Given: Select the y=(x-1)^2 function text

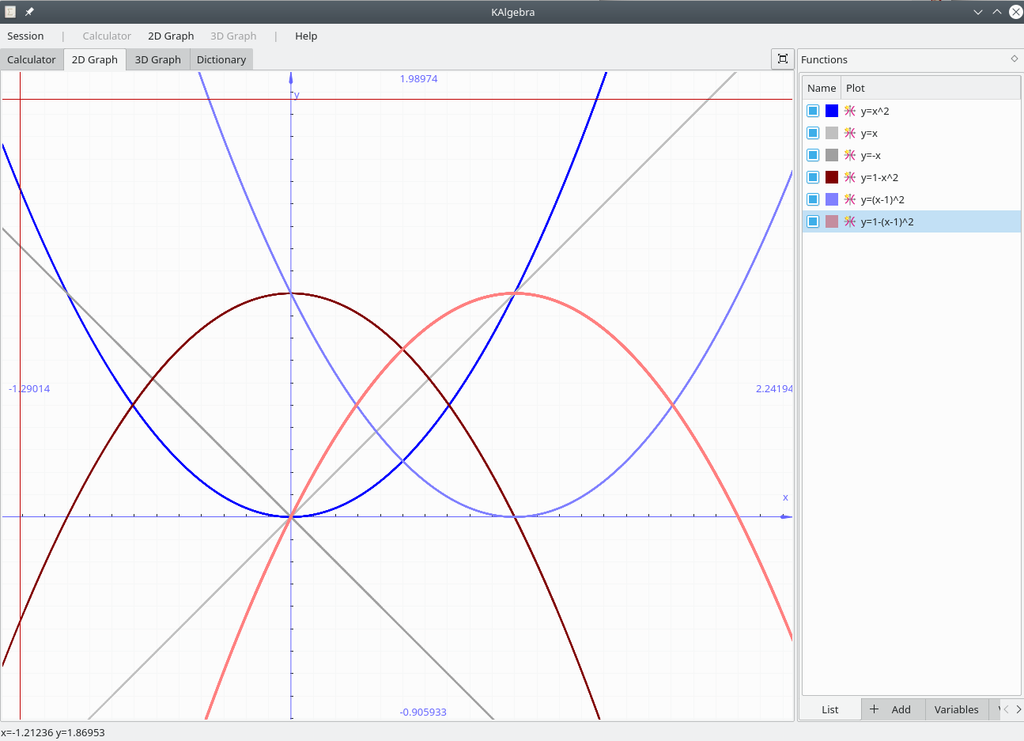Looking at the screenshot, I should click(882, 200).
